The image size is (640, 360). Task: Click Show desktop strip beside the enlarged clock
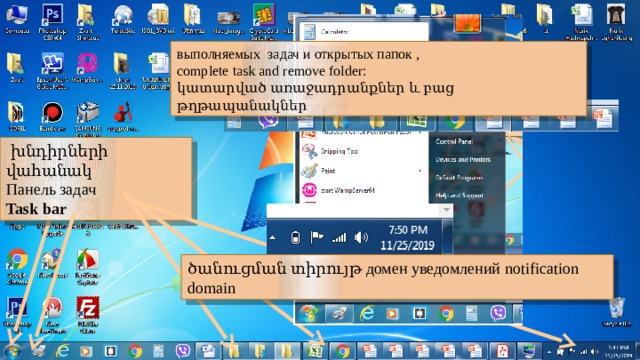click(x=448, y=237)
